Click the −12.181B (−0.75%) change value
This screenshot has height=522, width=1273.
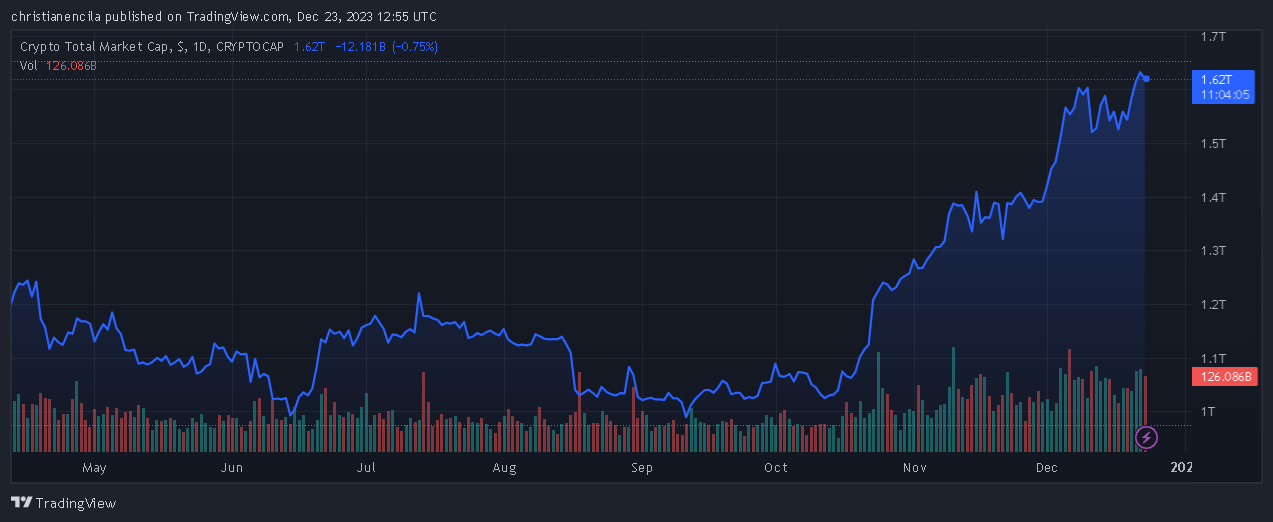point(385,47)
